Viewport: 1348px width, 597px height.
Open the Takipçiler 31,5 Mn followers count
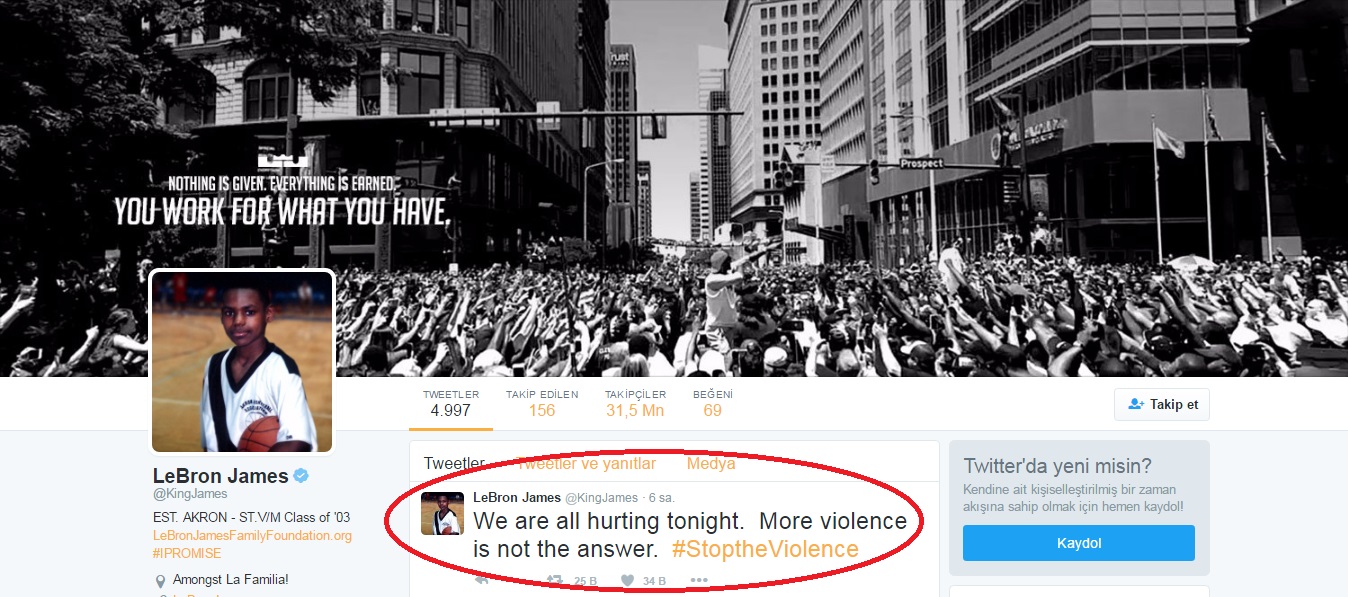tap(635, 404)
